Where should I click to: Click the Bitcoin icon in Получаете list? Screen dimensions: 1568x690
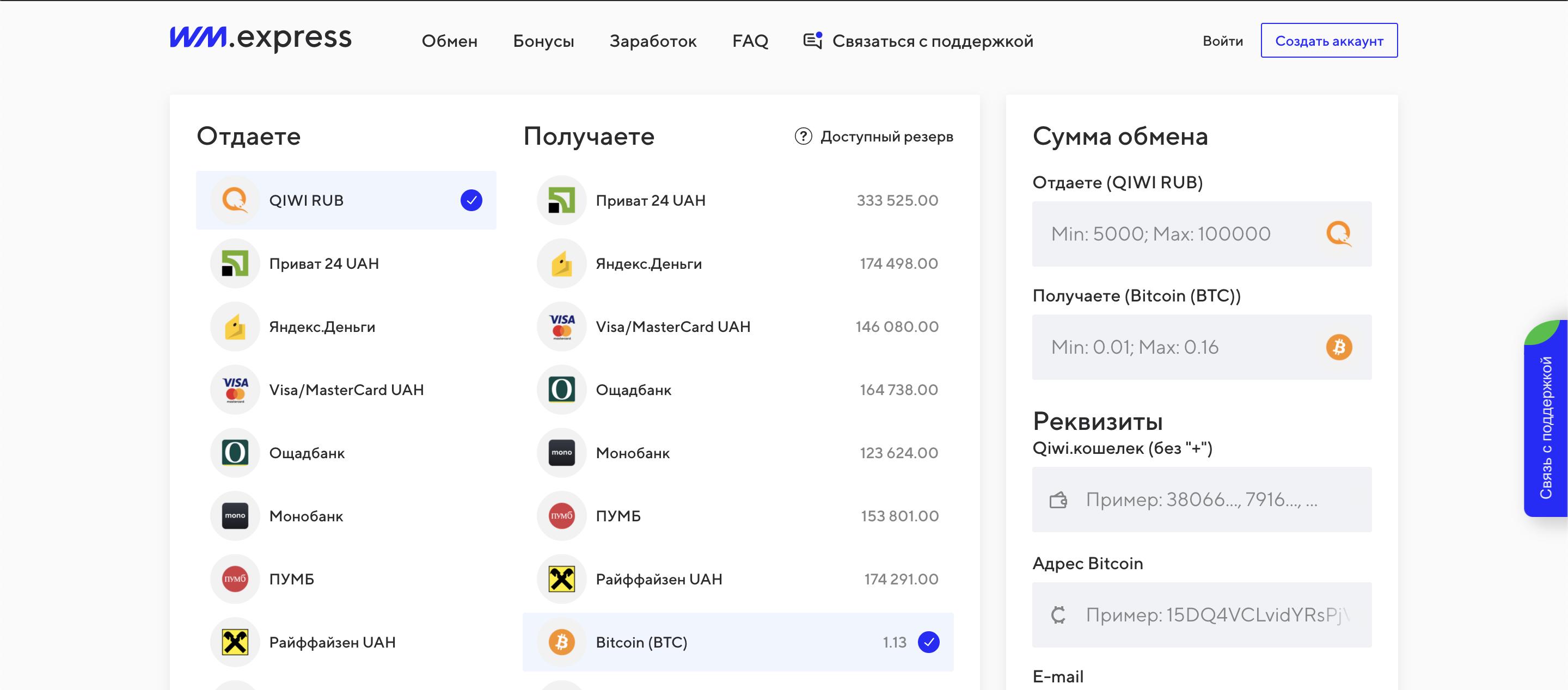[561, 642]
